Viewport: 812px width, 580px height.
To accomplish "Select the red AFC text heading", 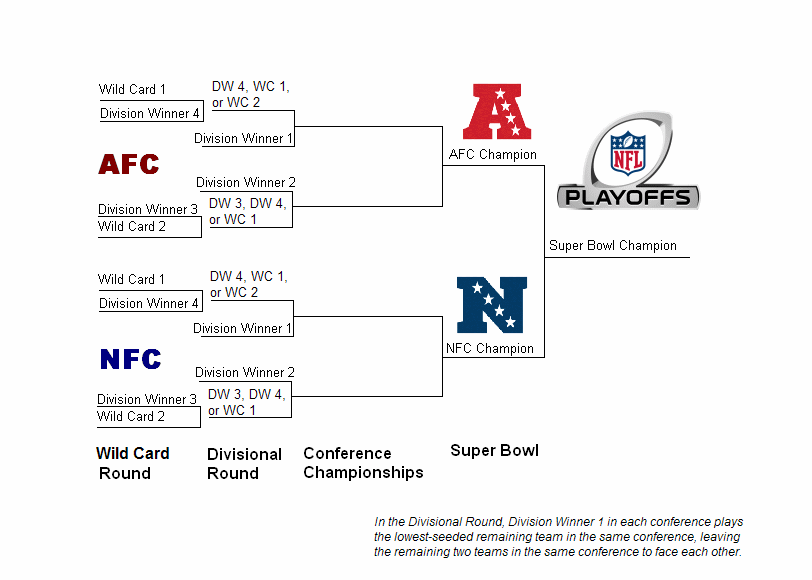I will coord(129,164).
